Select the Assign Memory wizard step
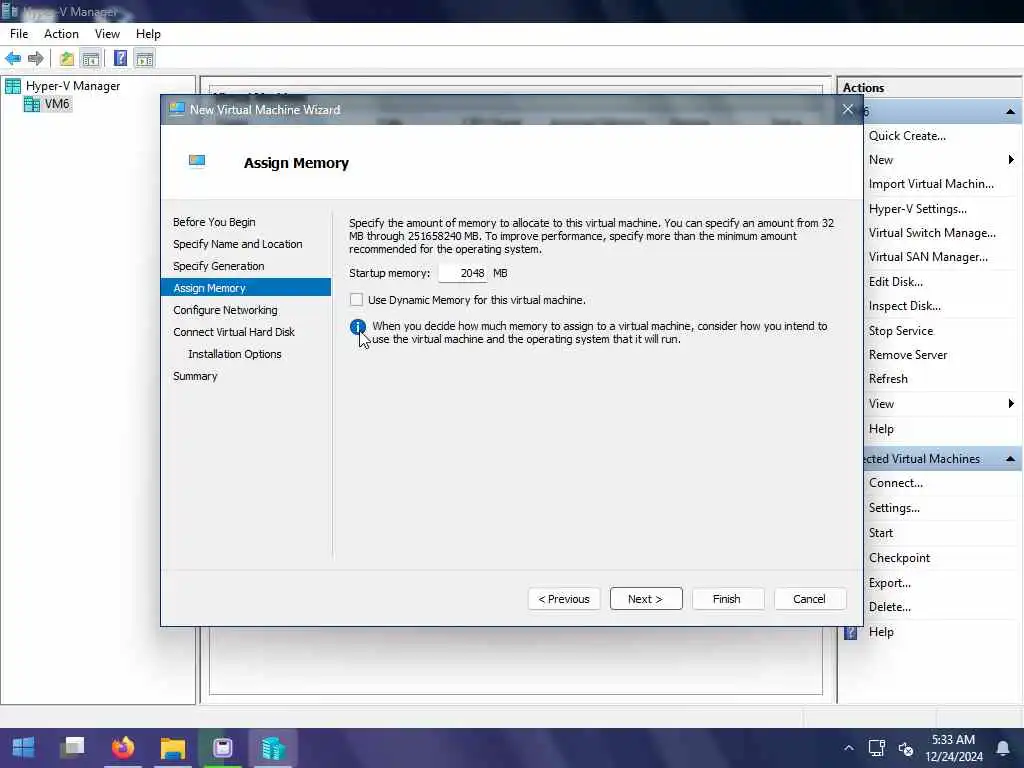 pyautogui.click(x=246, y=288)
